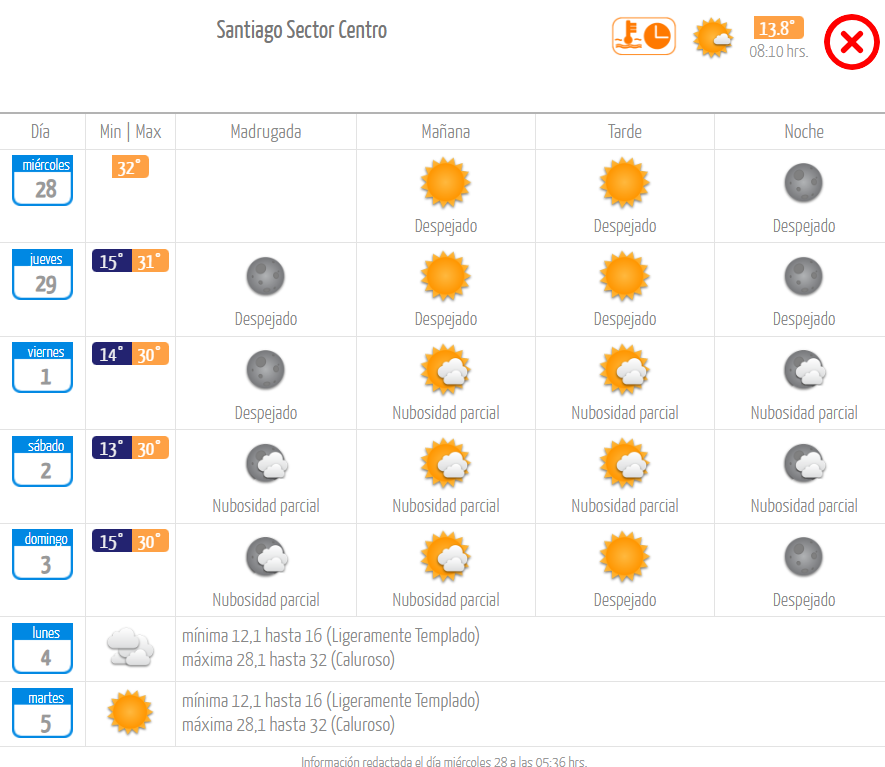885x767 pixels.
Task: Click the 15° minimum badge for jueves
Action: [112, 261]
